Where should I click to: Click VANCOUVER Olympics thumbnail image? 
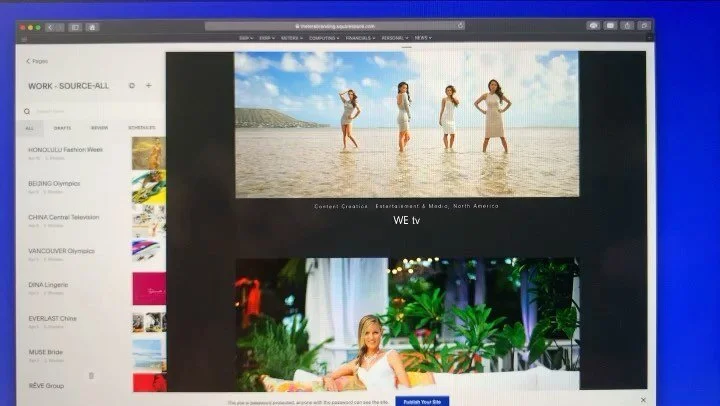pyautogui.click(x=149, y=251)
